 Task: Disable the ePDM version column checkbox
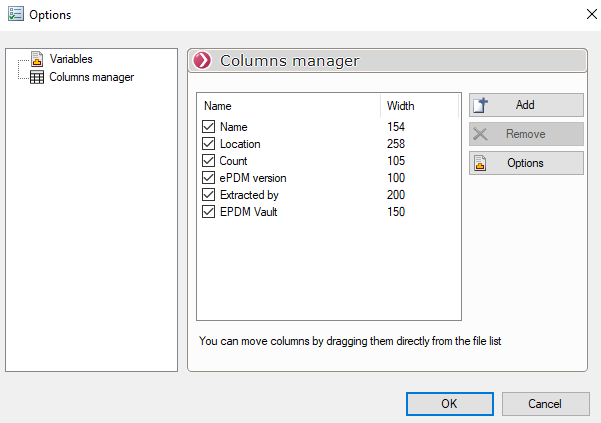tap(209, 178)
